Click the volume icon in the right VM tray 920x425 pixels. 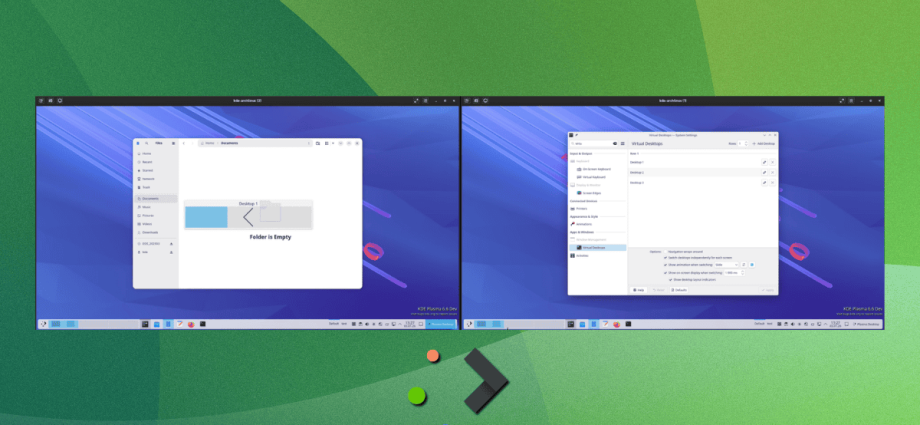793,324
